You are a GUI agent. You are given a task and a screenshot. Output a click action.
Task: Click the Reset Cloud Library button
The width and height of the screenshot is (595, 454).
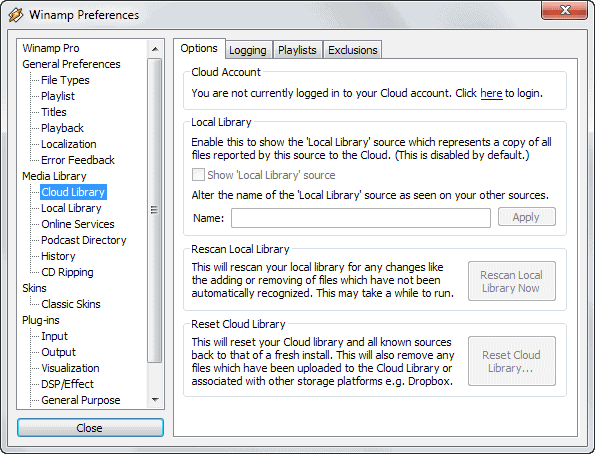point(512,361)
